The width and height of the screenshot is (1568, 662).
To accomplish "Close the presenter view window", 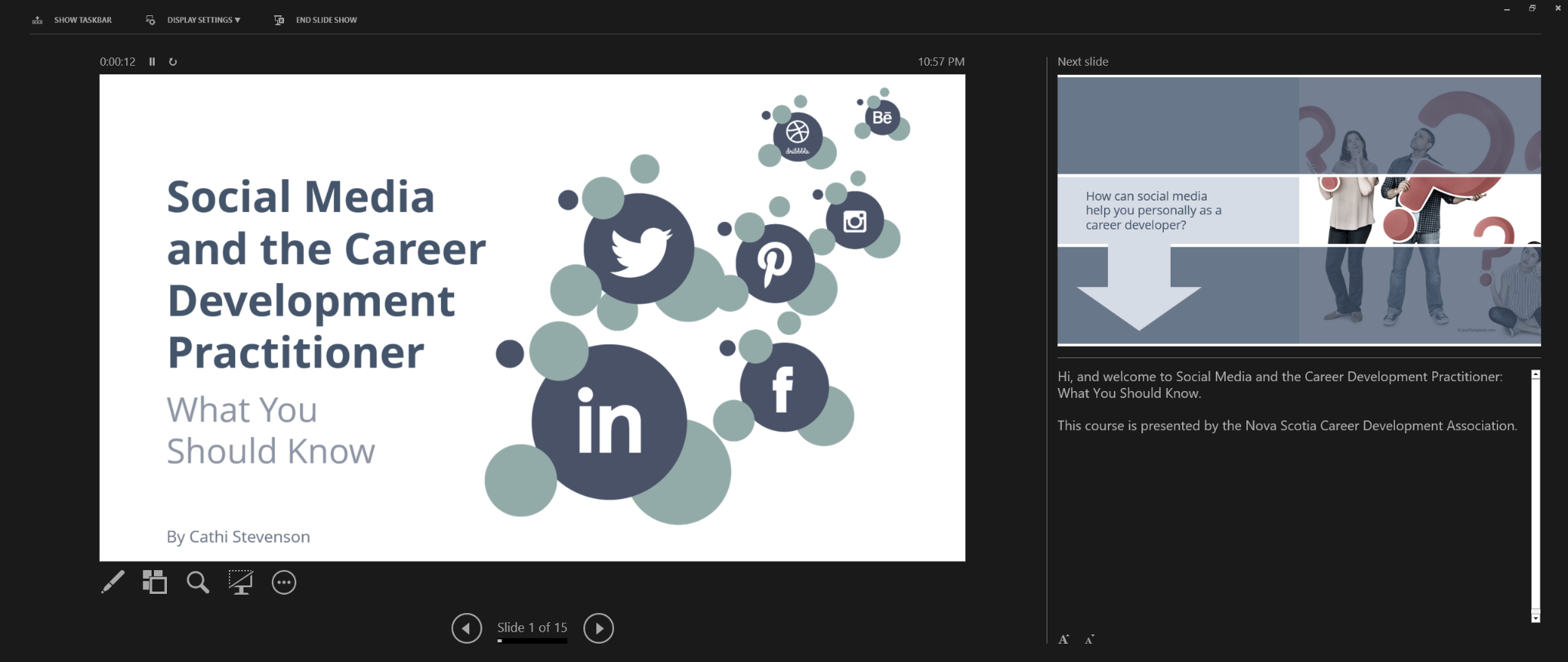I will click(1558, 8).
